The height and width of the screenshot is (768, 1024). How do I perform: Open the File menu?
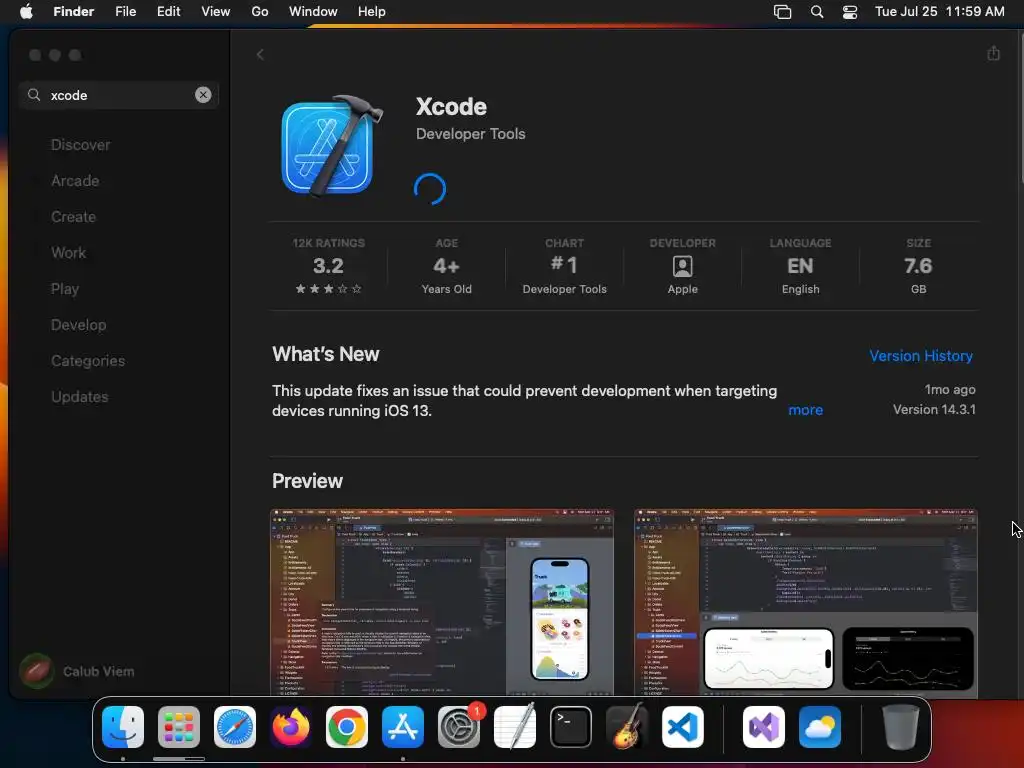click(x=125, y=11)
